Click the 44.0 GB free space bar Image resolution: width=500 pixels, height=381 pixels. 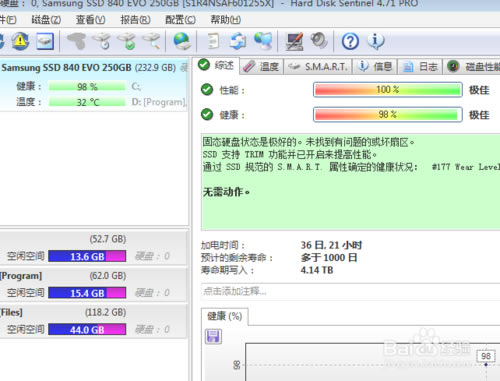[87, 330]
